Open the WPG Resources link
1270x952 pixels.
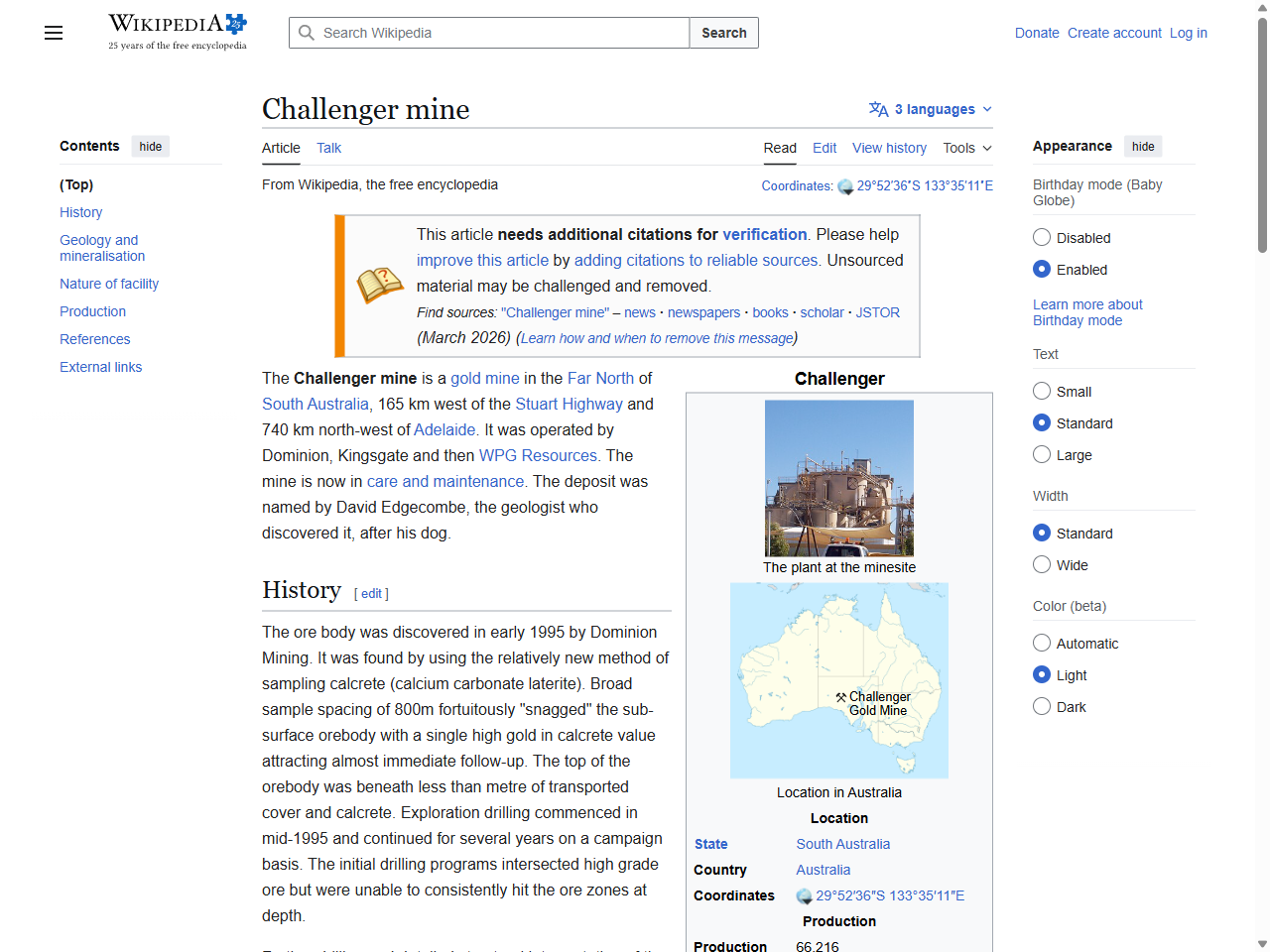coord(538,455)
